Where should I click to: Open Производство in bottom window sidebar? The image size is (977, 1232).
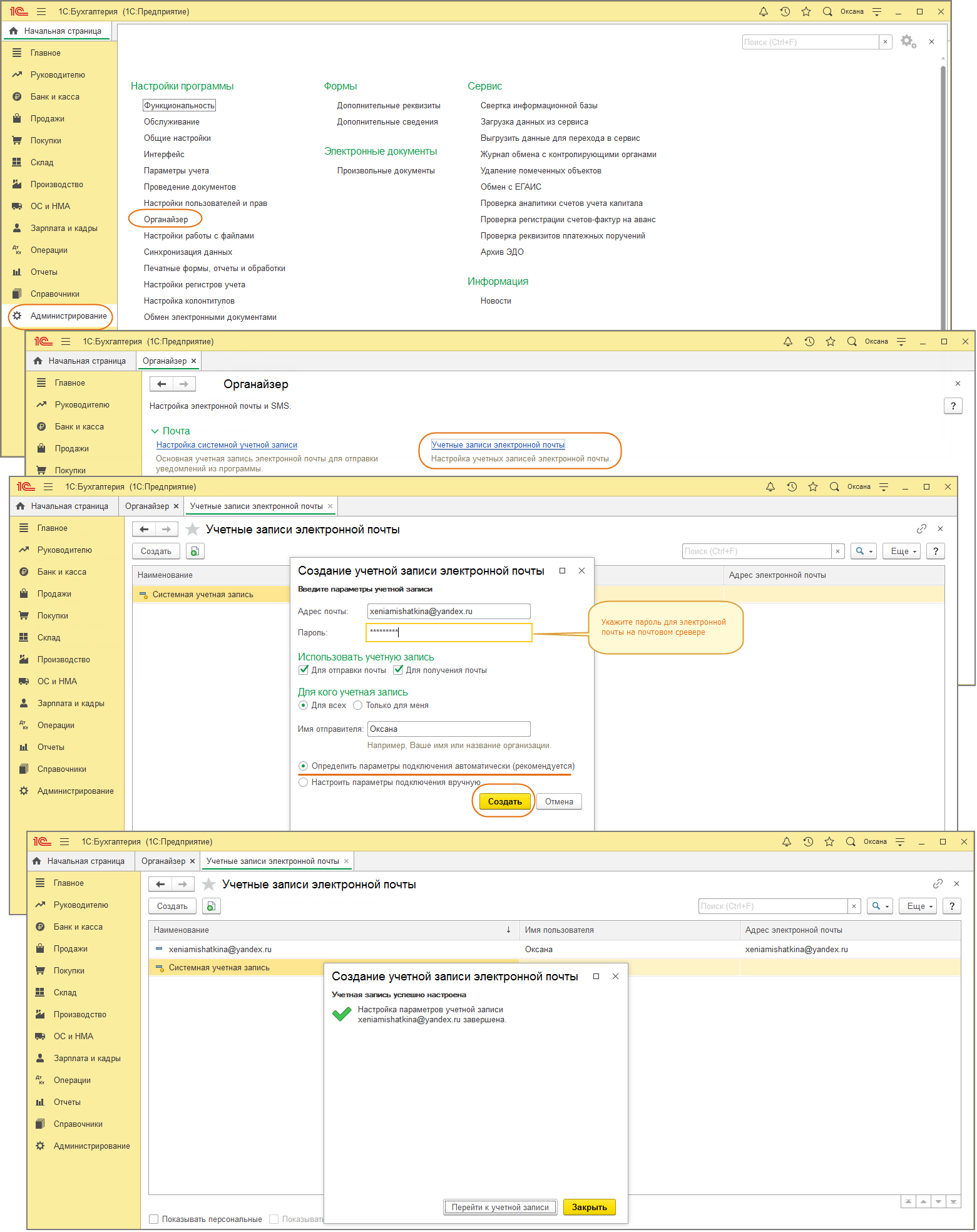tap(79, 1014)
